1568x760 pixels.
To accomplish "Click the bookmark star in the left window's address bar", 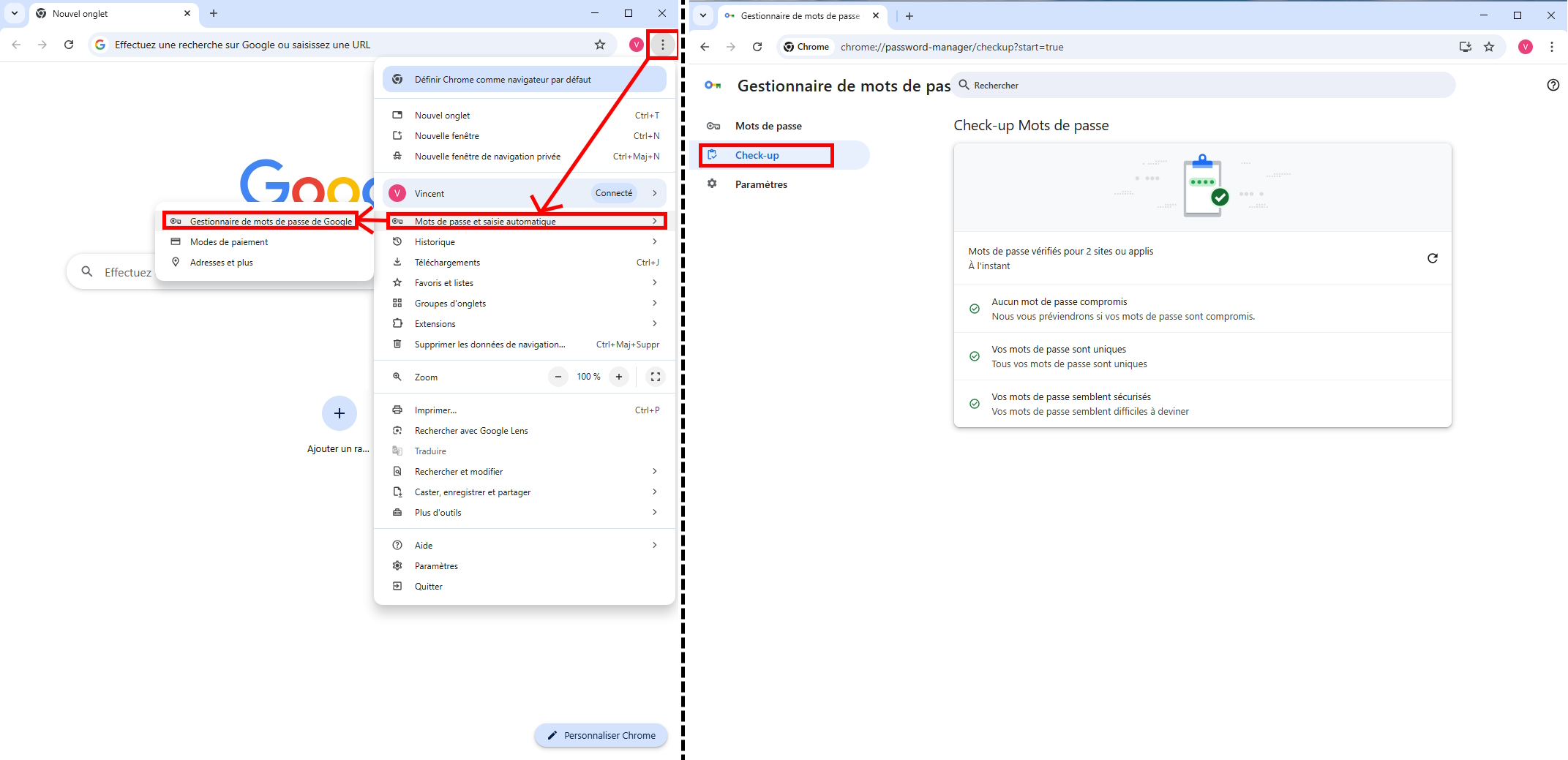I will [x=600, y=45].
